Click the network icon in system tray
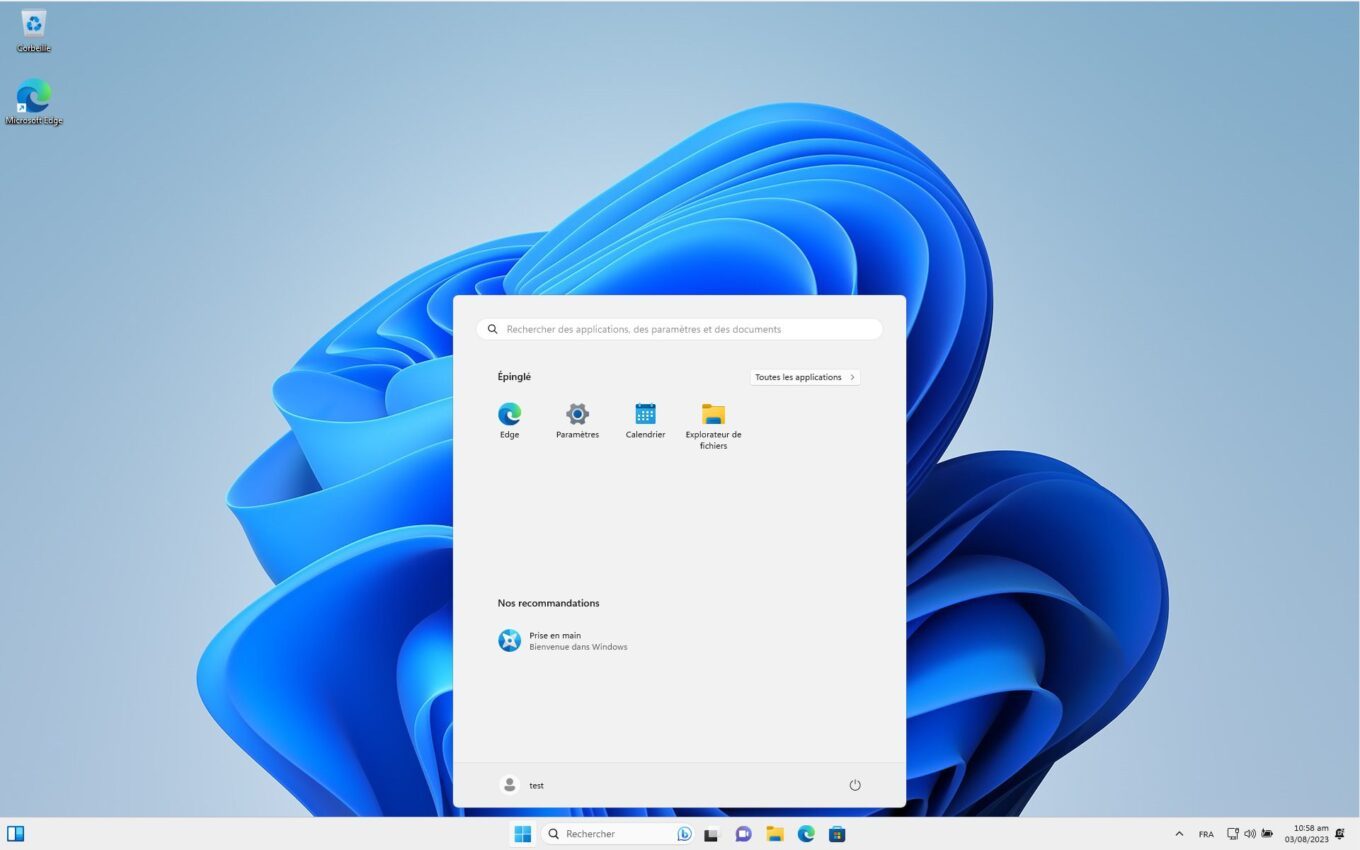1360x850 pixels. (x=1233, y=834)
